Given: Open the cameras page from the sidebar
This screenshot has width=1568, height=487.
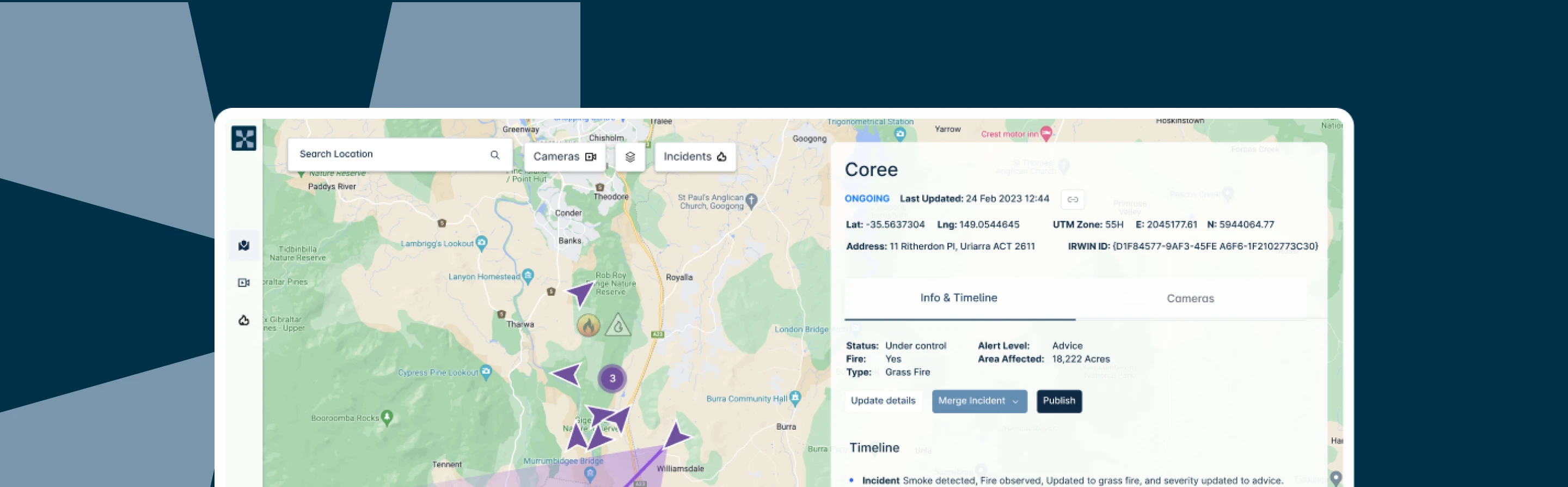Looking at the screenshot, I should (x=243, y=283).
